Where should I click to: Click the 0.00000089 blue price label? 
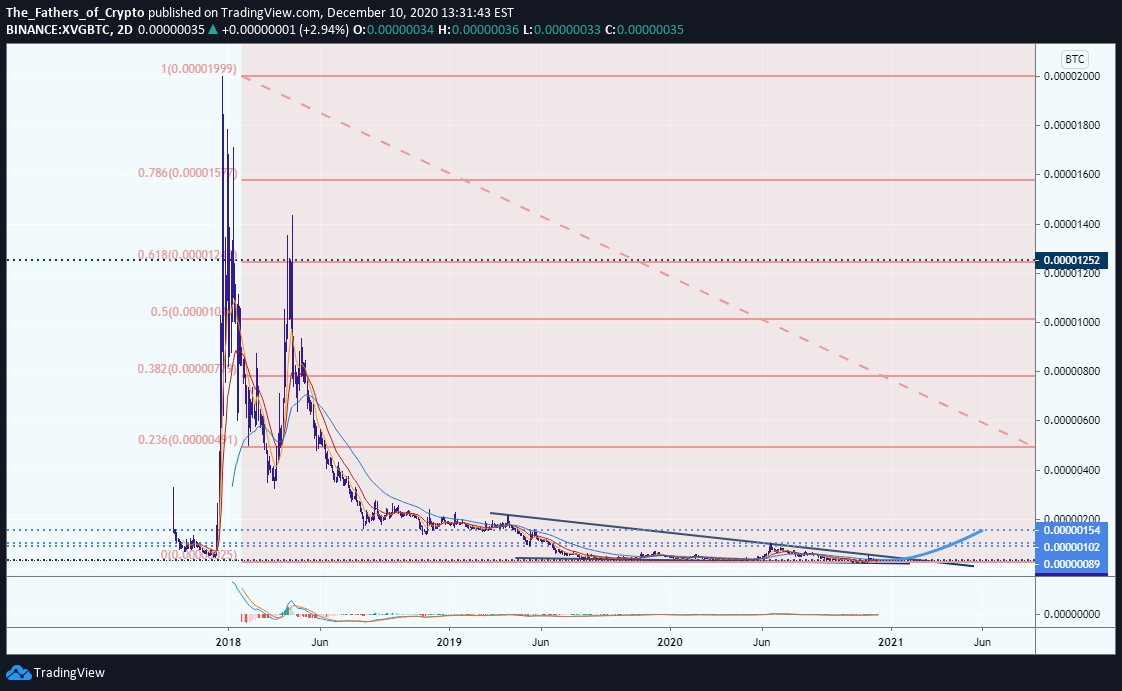point(1071,564)
